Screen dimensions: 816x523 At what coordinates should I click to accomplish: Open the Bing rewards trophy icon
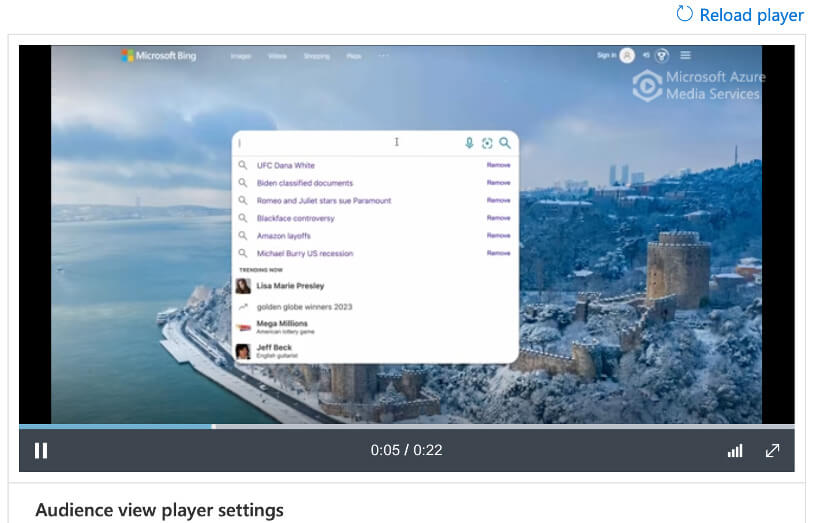point(662,55)
